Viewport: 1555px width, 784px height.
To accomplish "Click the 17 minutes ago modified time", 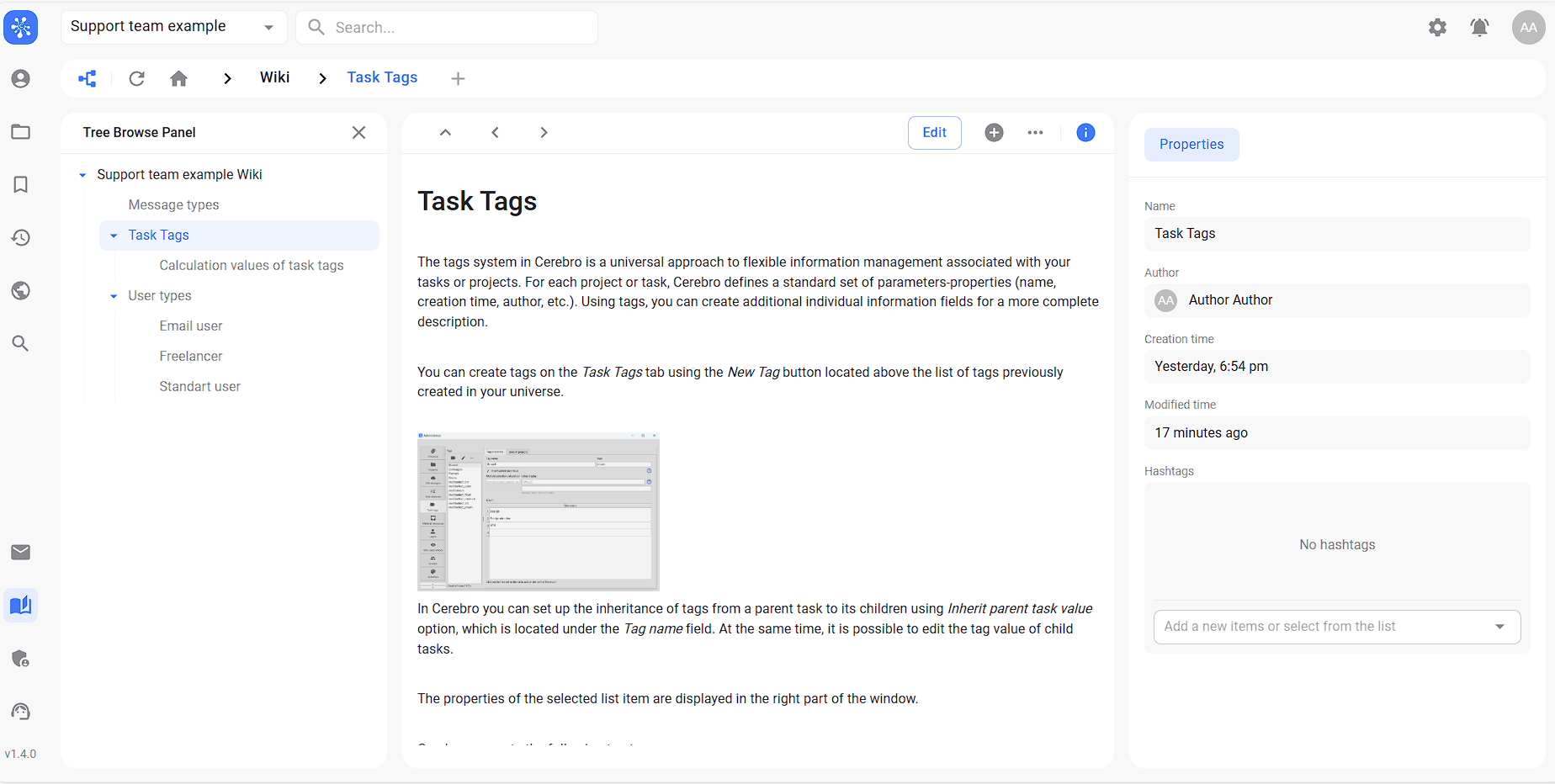I will [1337, 432].
